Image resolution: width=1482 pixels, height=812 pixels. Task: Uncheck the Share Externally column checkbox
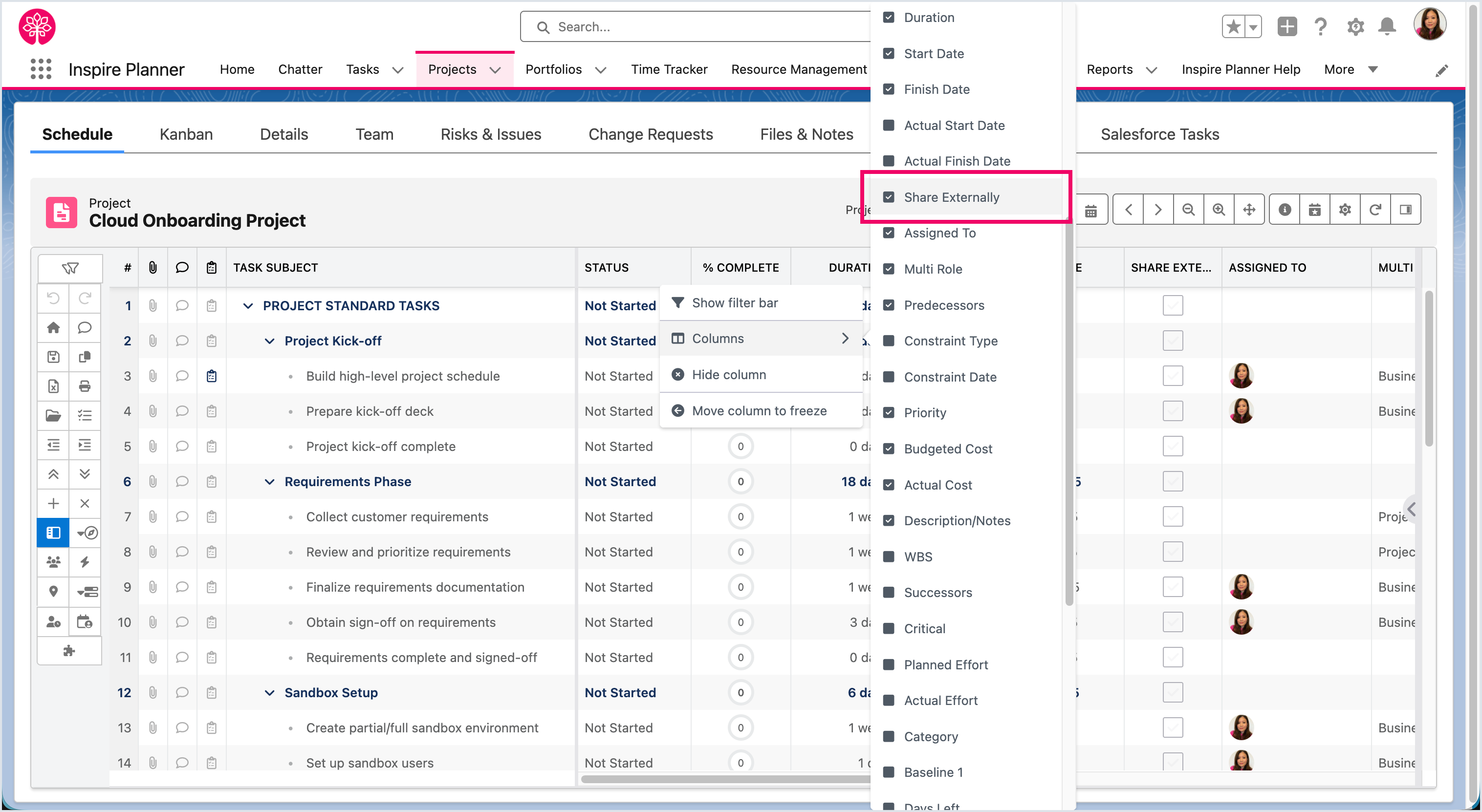889,197
